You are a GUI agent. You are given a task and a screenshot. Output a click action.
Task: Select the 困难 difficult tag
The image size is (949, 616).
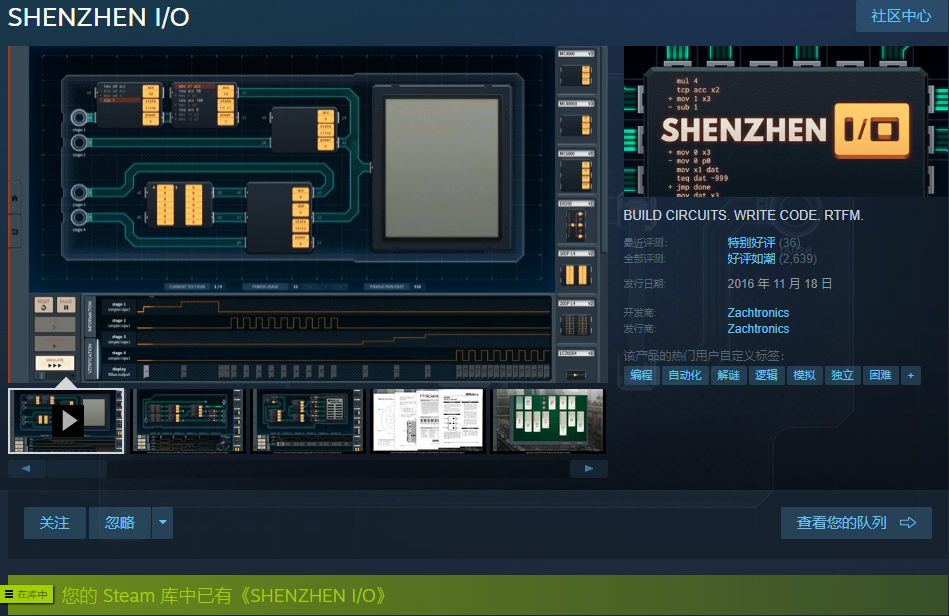click(x=880, y=375)
